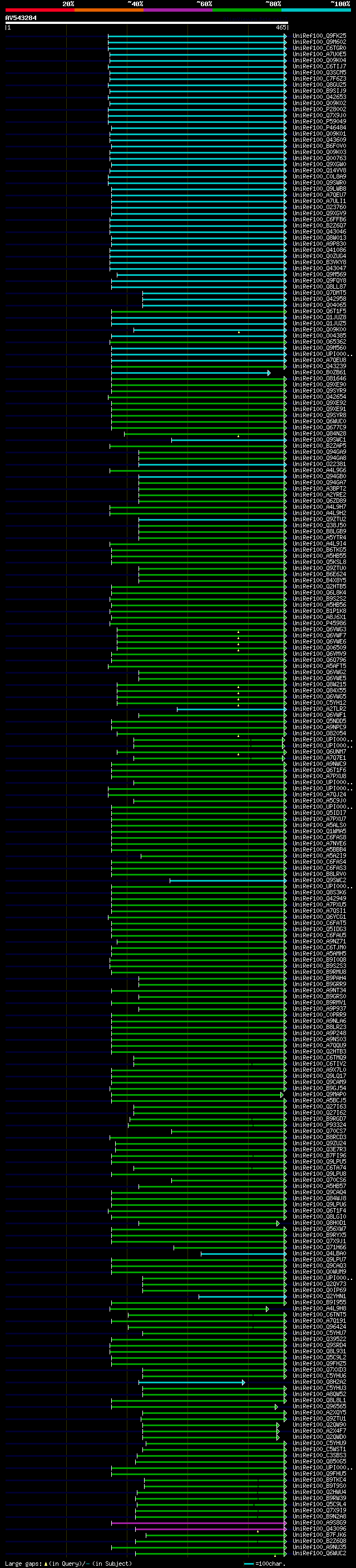356x1568 pixels.
Task: Select the label UniRef100_Q43609
Action: 319,140
